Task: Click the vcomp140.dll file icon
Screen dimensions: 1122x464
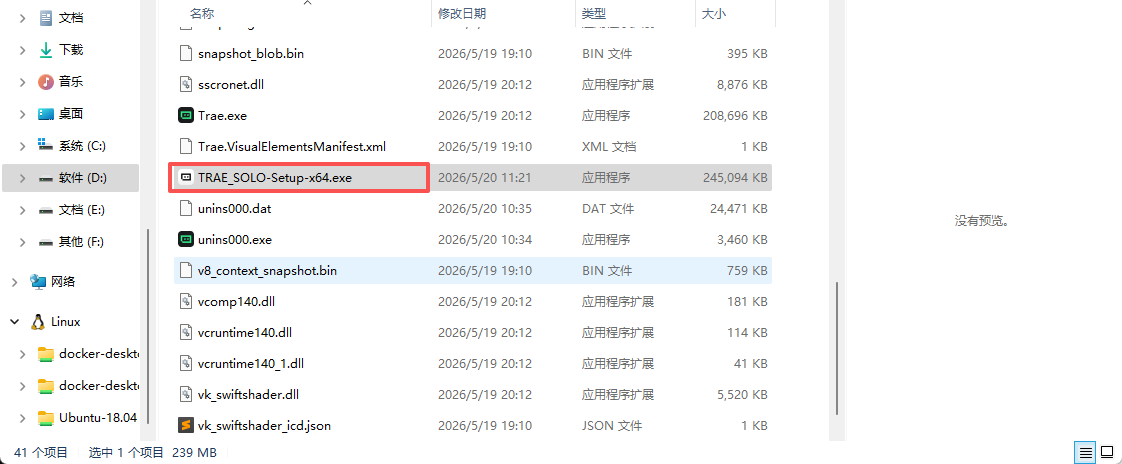Action: [x=186, y=301]
